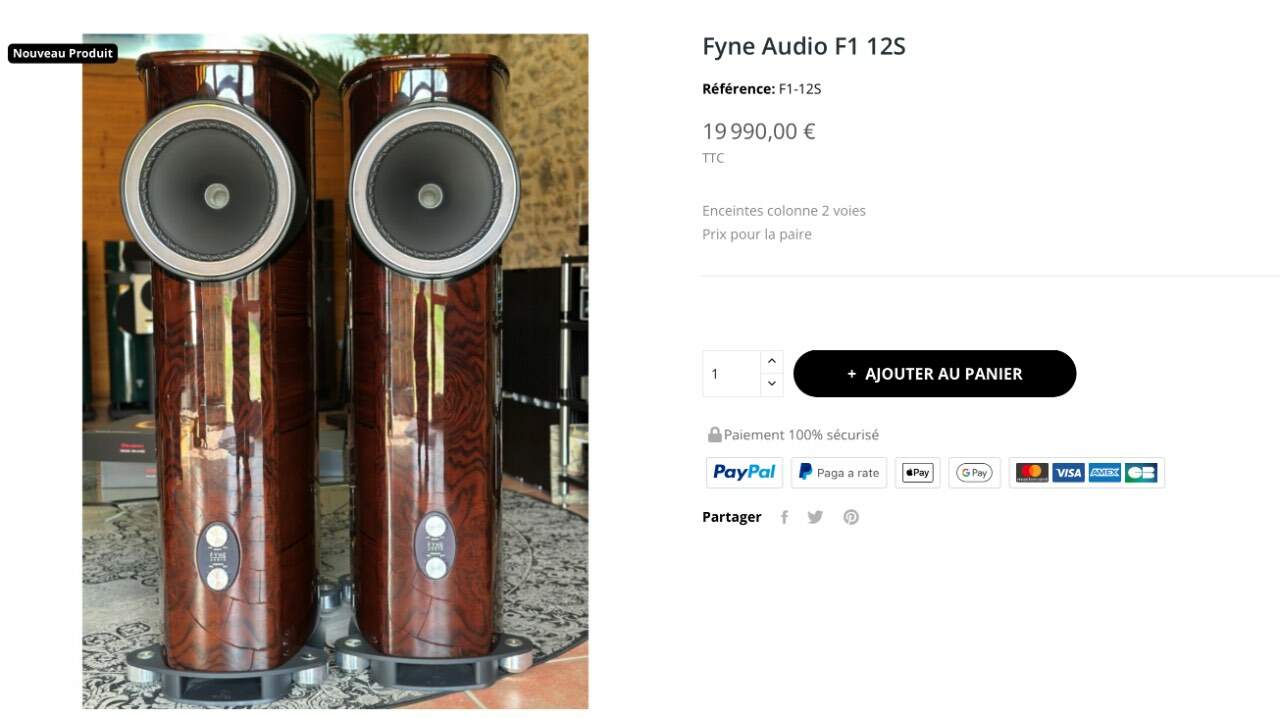Click the 19 990,00 € price
The image size is (1280, 718).
759,131
